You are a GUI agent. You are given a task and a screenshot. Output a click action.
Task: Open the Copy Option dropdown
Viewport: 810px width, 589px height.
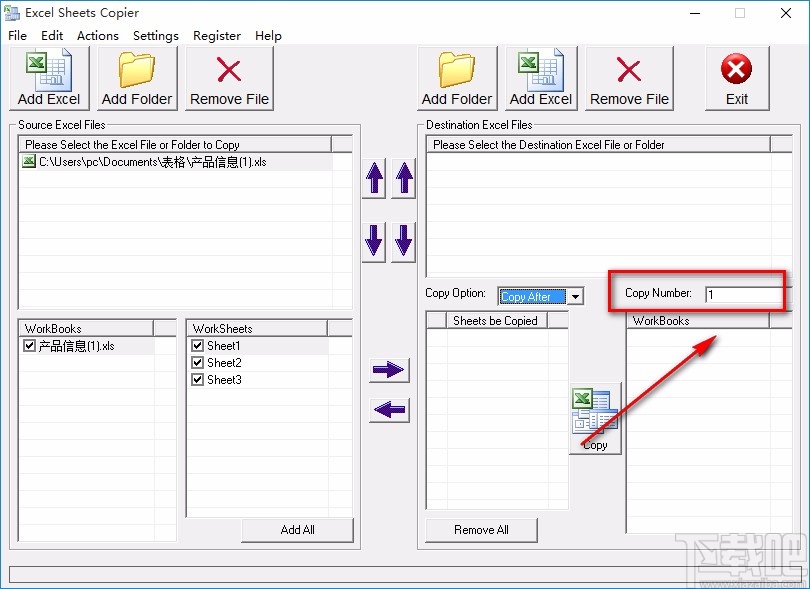tap(577, 296)
